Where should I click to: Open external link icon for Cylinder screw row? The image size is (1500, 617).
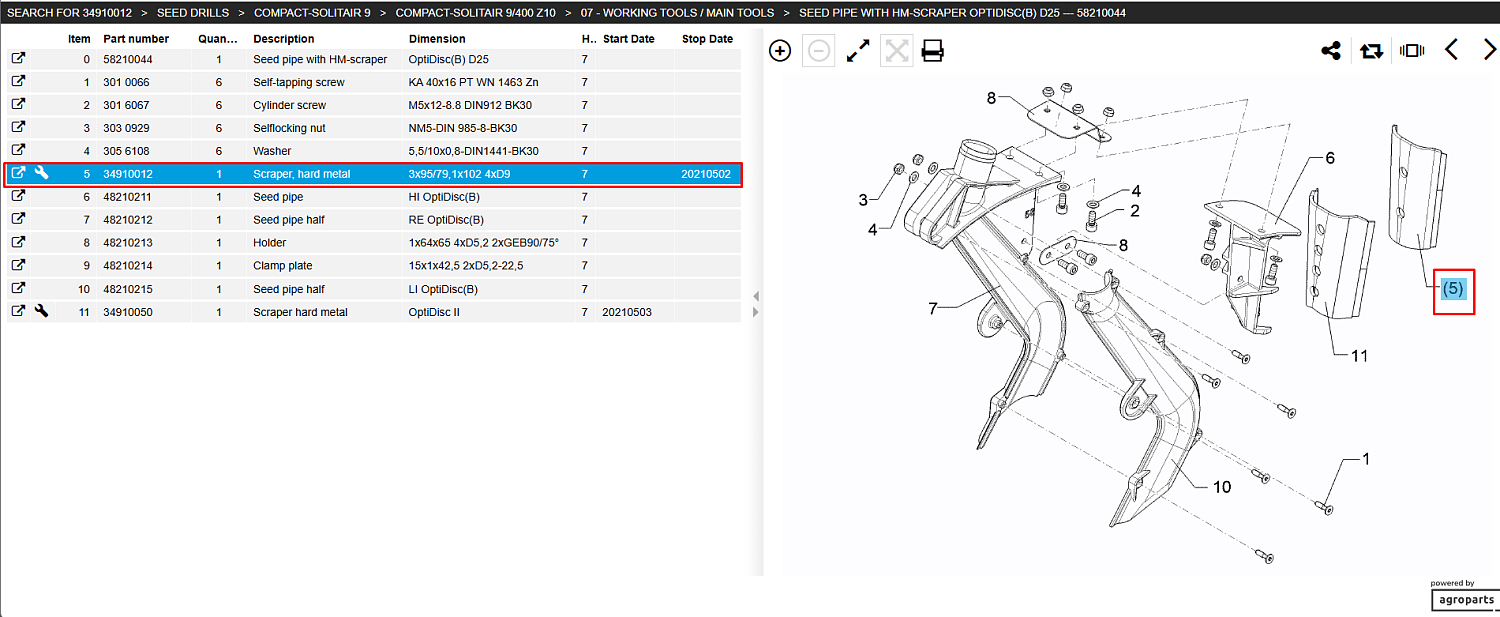pyautogui.click(x=18, y=105)
